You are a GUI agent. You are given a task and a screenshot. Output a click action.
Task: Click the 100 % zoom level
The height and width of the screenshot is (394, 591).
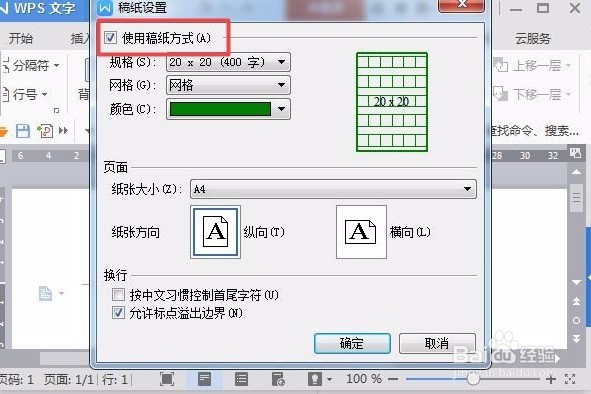pyautogui.click(x=364, y=379)
